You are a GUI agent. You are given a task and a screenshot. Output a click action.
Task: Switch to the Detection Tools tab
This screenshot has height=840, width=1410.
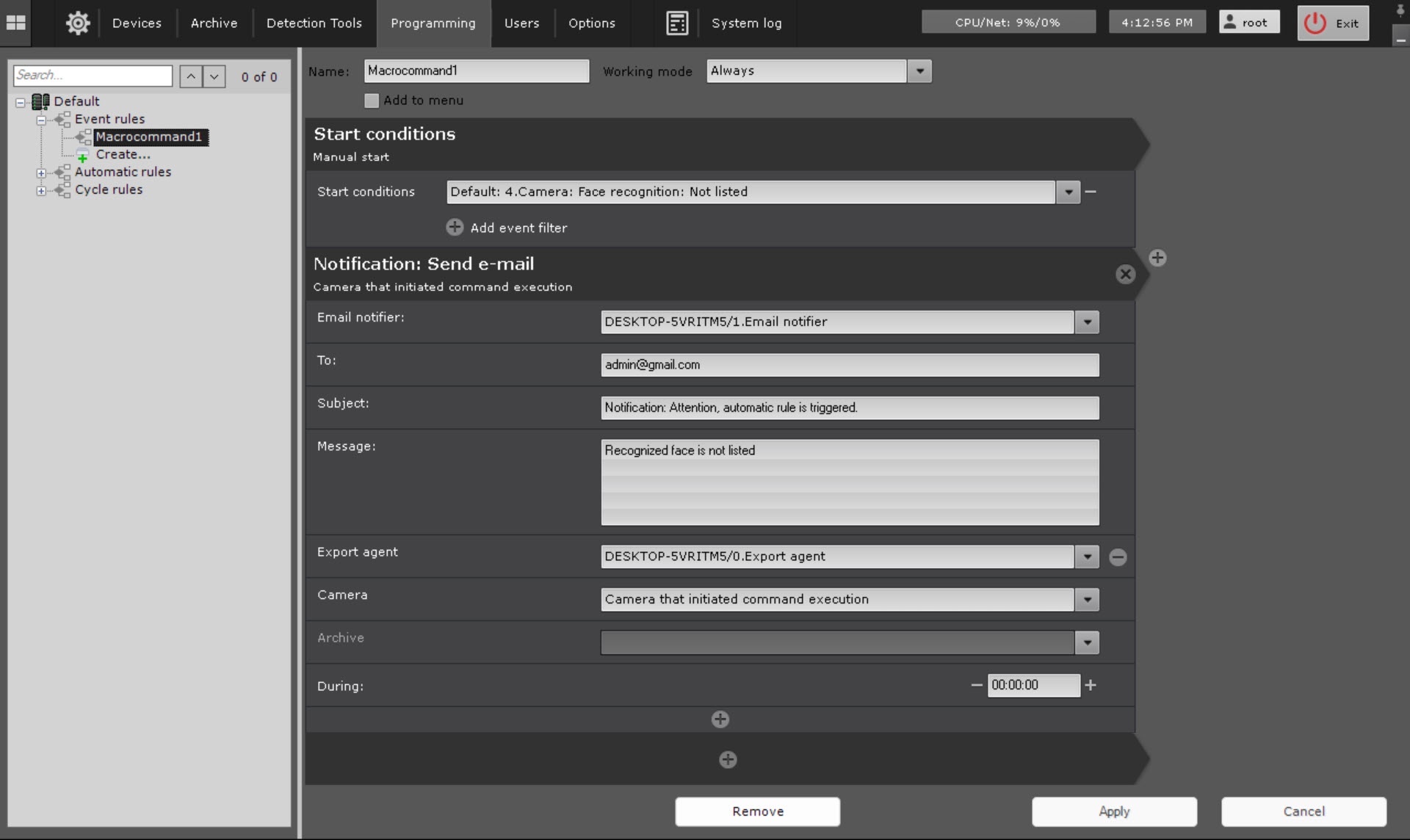coord(314,23)
